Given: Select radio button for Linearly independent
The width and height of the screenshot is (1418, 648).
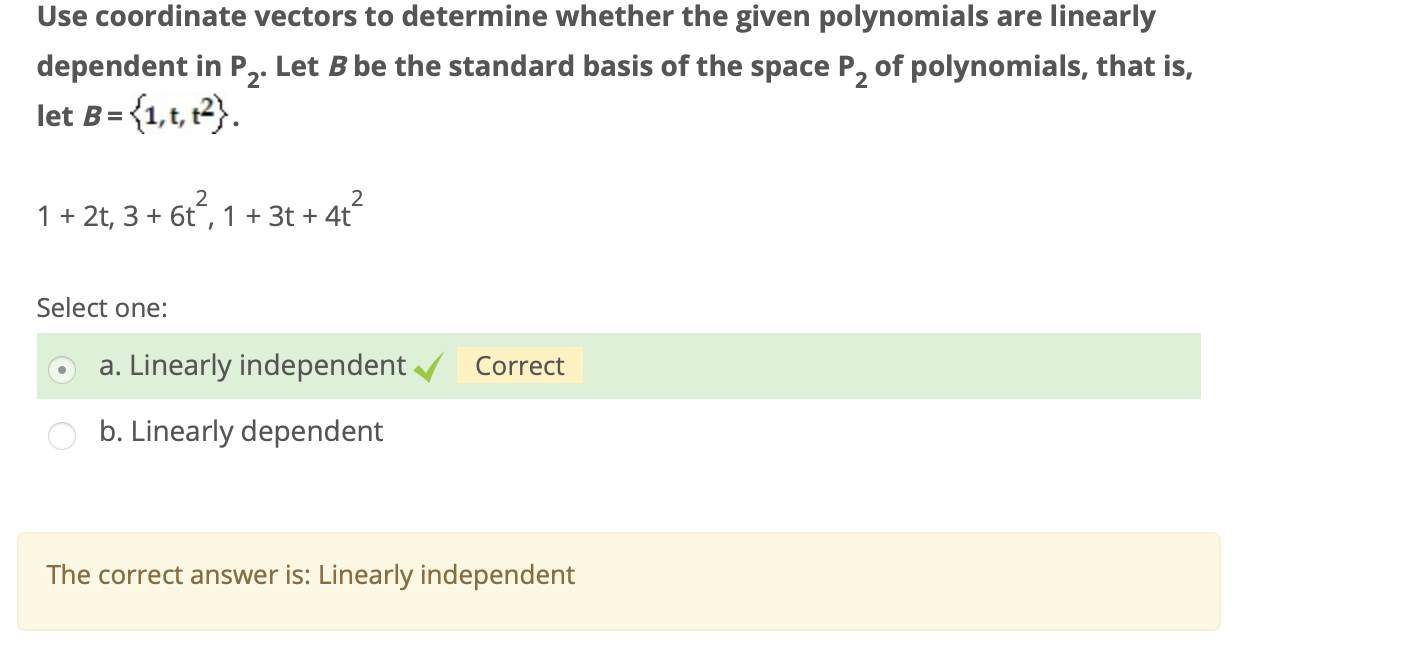Looking at the screenshot, I should [x=61, y=369].
